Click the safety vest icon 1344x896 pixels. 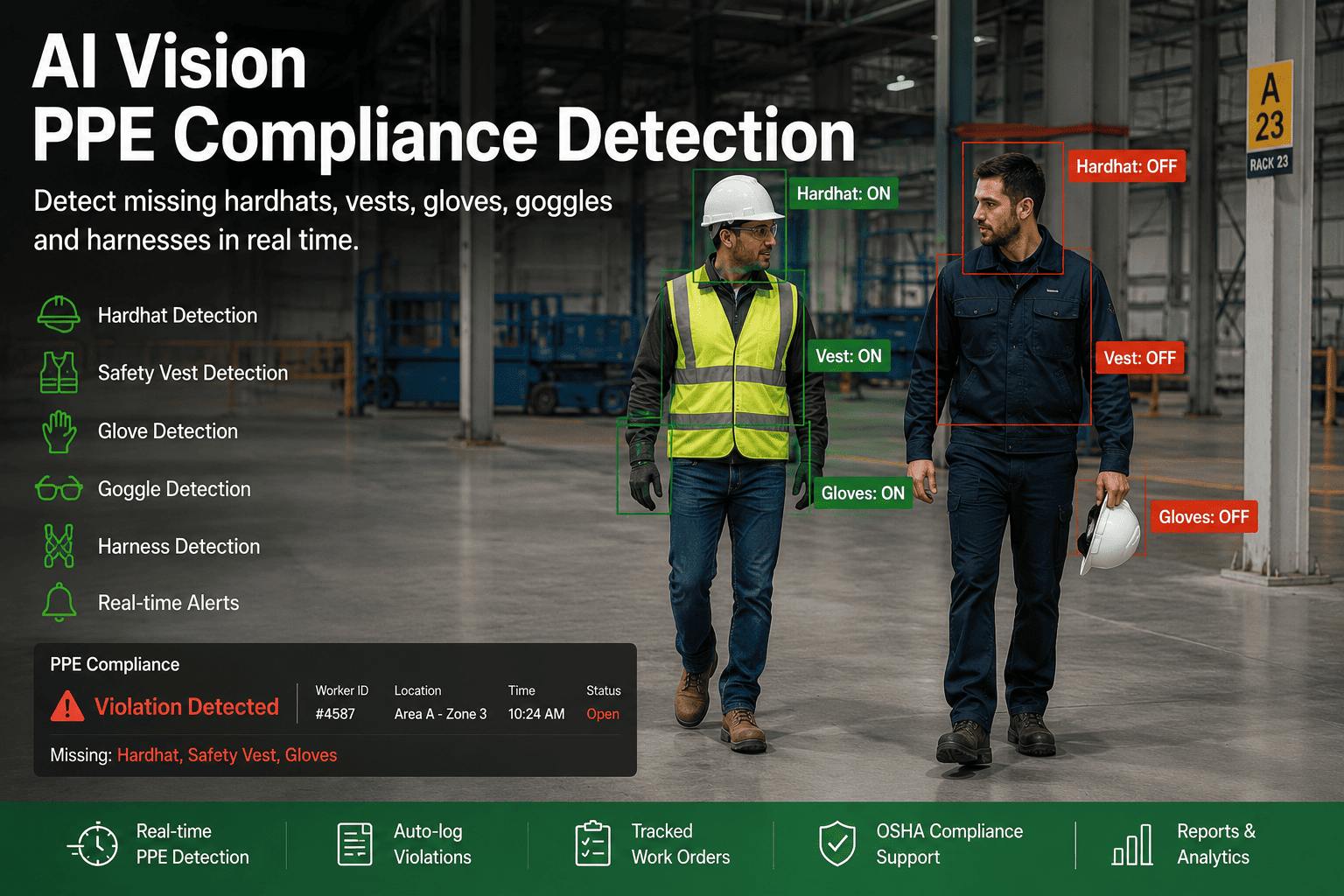(59, 372)
